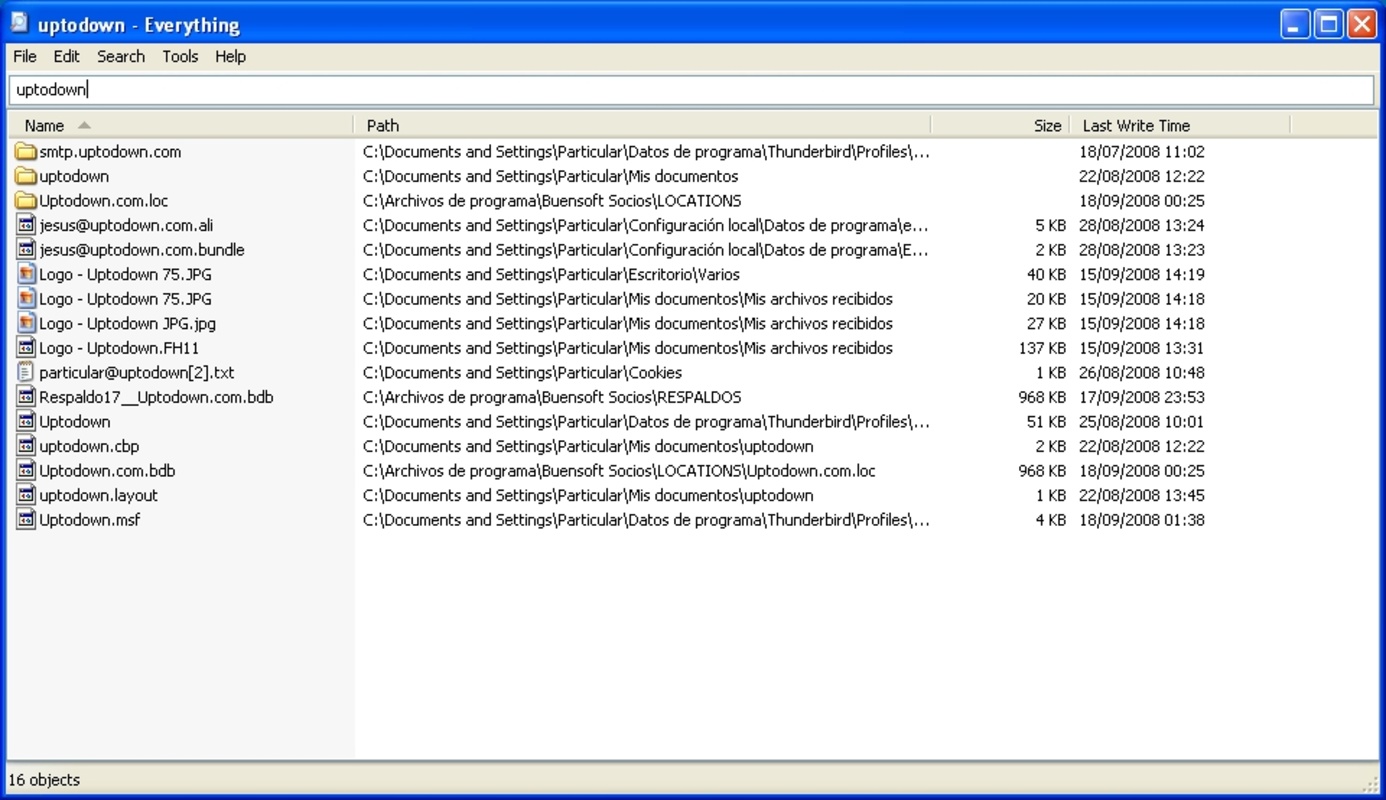This screenshot has height=800, width=1386.
Task: Open the Help menu
Action: click(230, 57)
